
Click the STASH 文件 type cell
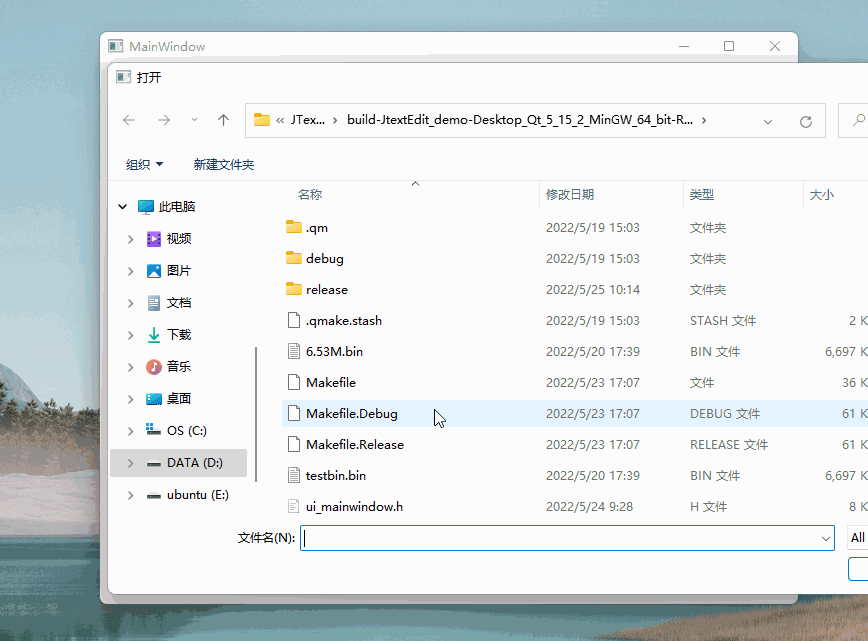pyautogui.click(x=723, y=320)
